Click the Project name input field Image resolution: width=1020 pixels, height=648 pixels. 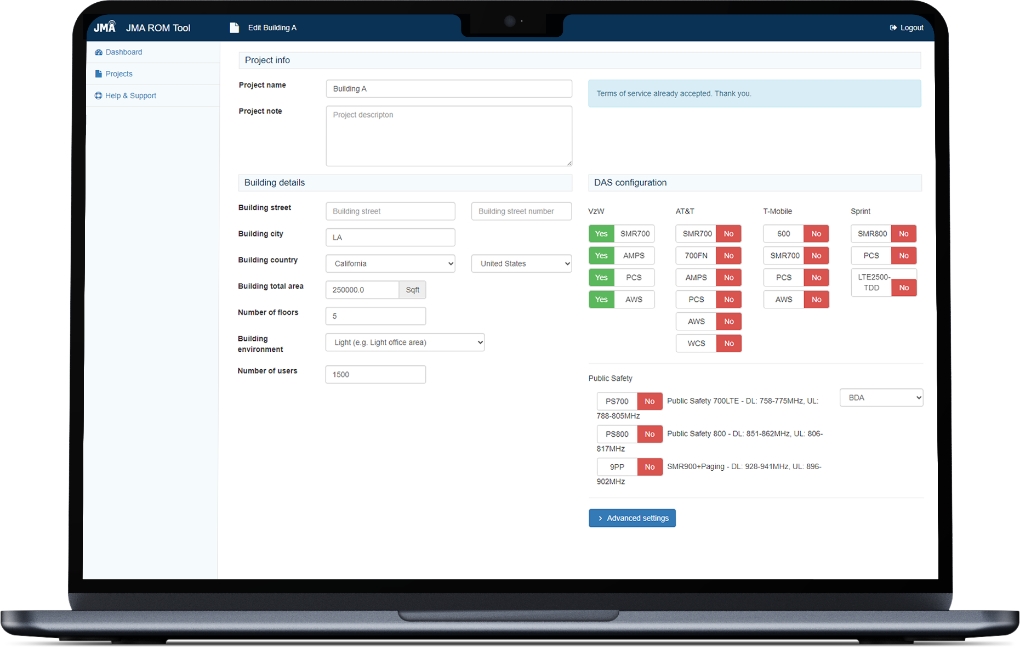[449, 89]
